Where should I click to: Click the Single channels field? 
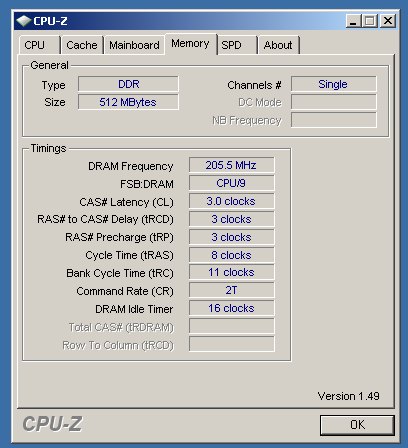(334, 84)
